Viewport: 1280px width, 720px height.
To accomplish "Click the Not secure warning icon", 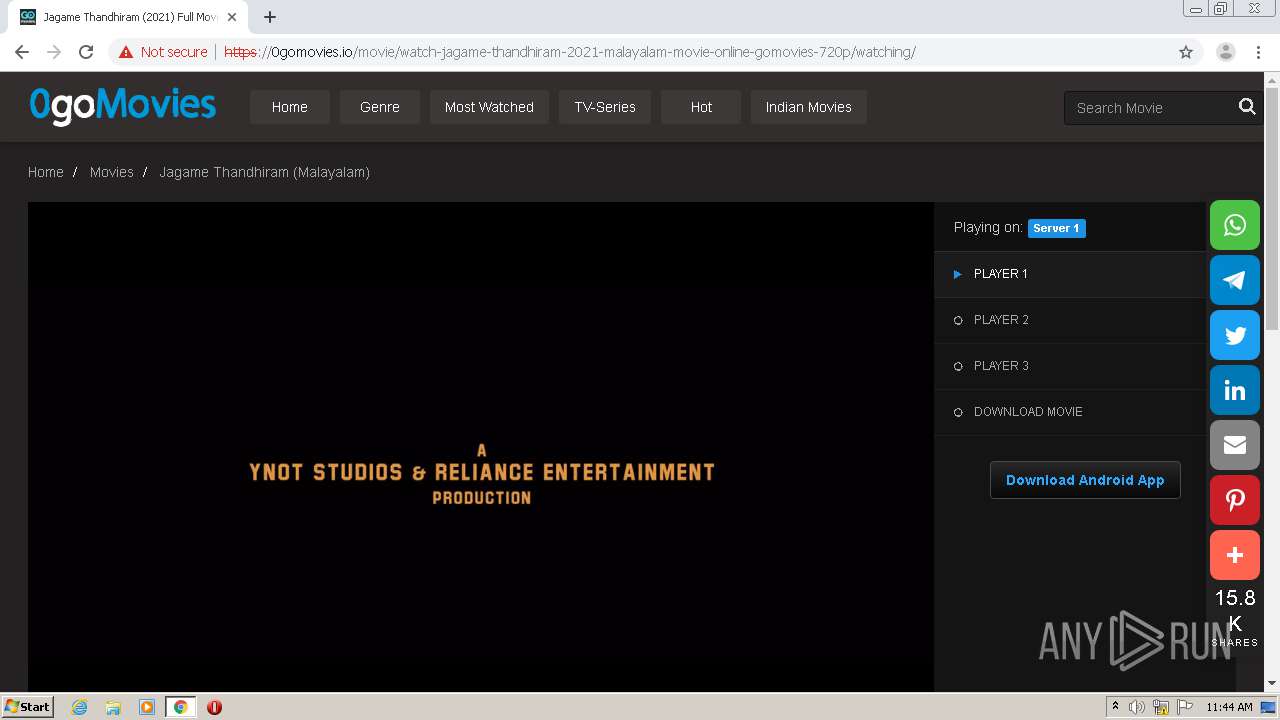I will tap(126, 52).
